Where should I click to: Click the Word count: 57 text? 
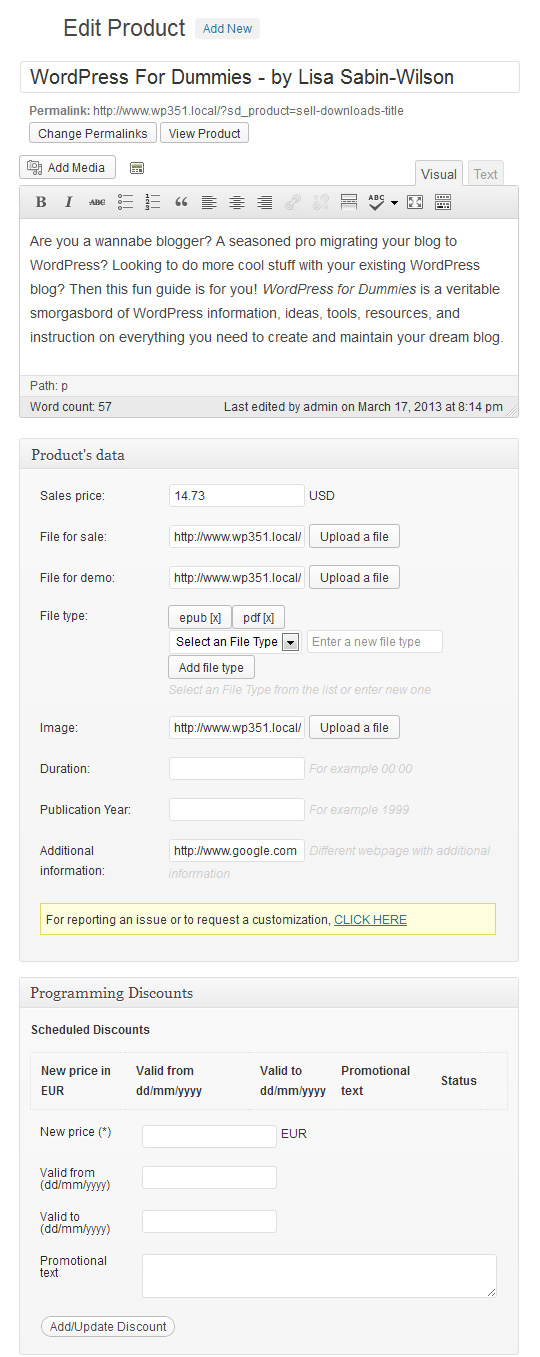pyautogui.click(x=69, y=407)
